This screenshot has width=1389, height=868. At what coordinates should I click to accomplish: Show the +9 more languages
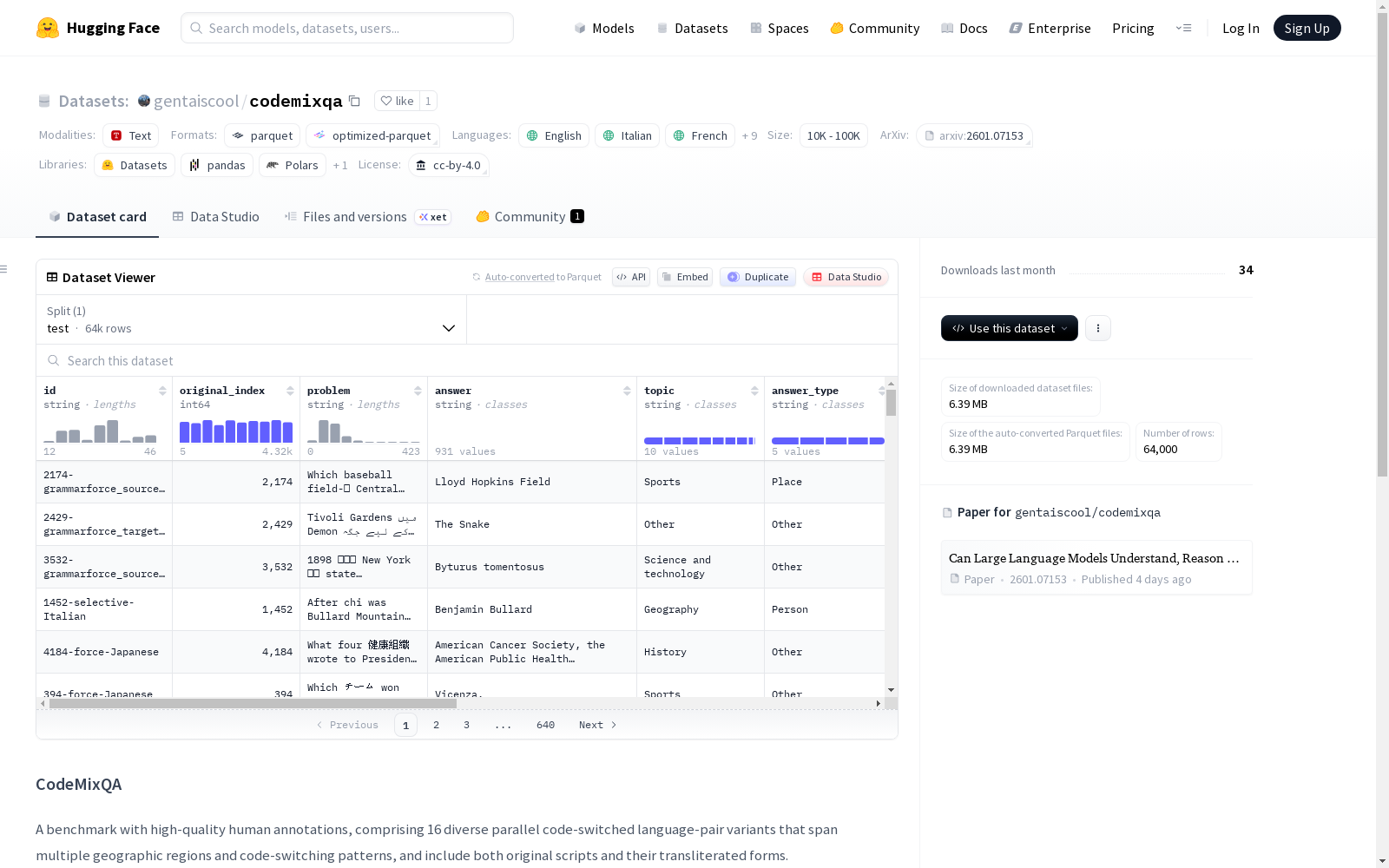tap(749, 135)
